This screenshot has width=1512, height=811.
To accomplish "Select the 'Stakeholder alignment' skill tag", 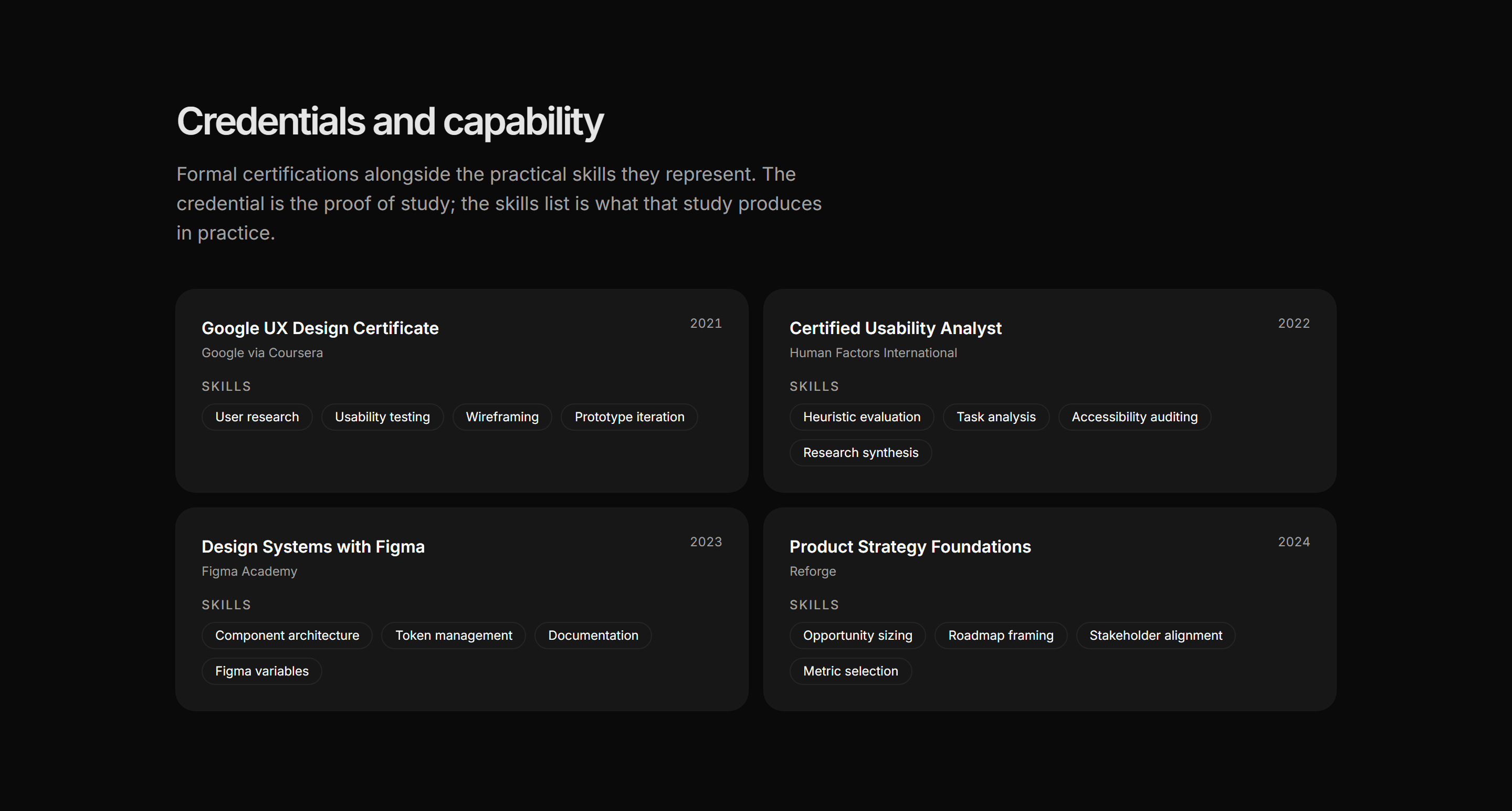I will coord(1156,636).
